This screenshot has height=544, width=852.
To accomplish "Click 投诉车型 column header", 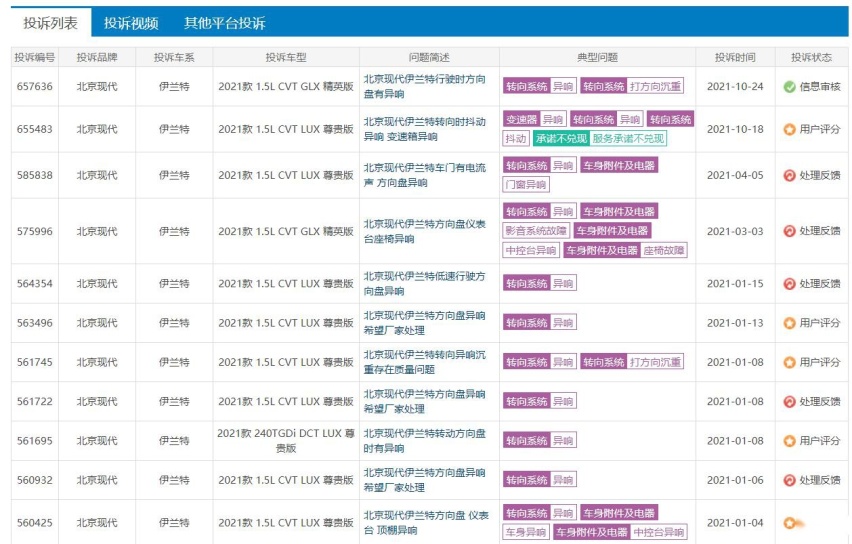I will (x=286, y=58).
